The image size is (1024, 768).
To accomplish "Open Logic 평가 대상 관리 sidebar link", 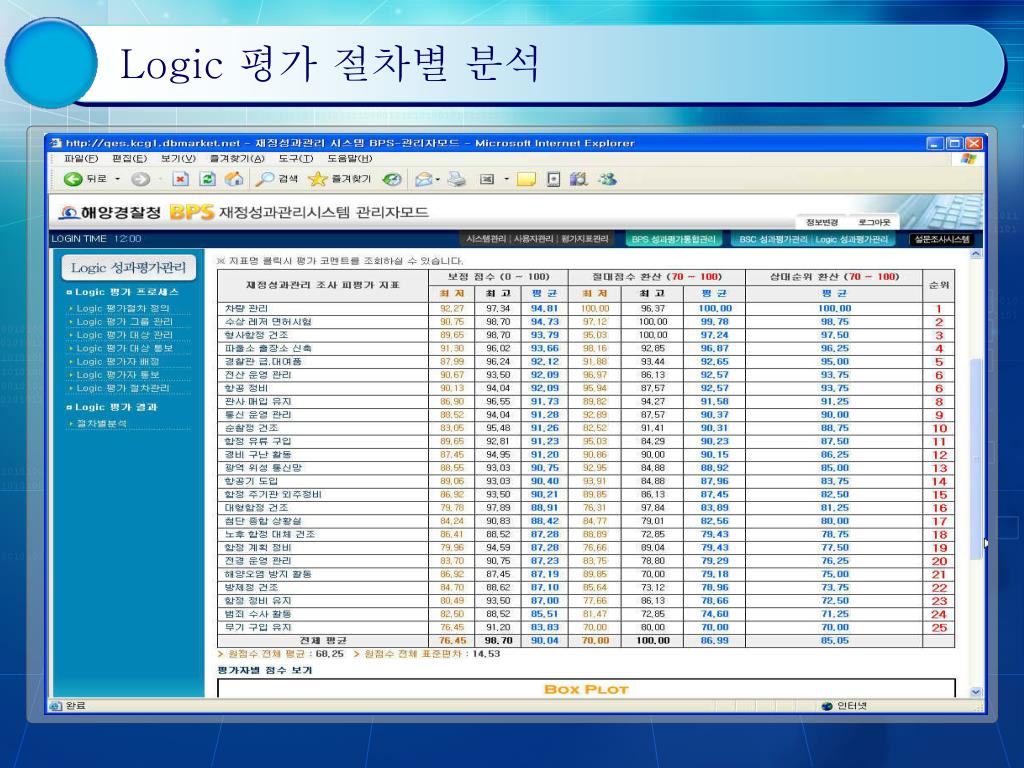I will 125,335.
